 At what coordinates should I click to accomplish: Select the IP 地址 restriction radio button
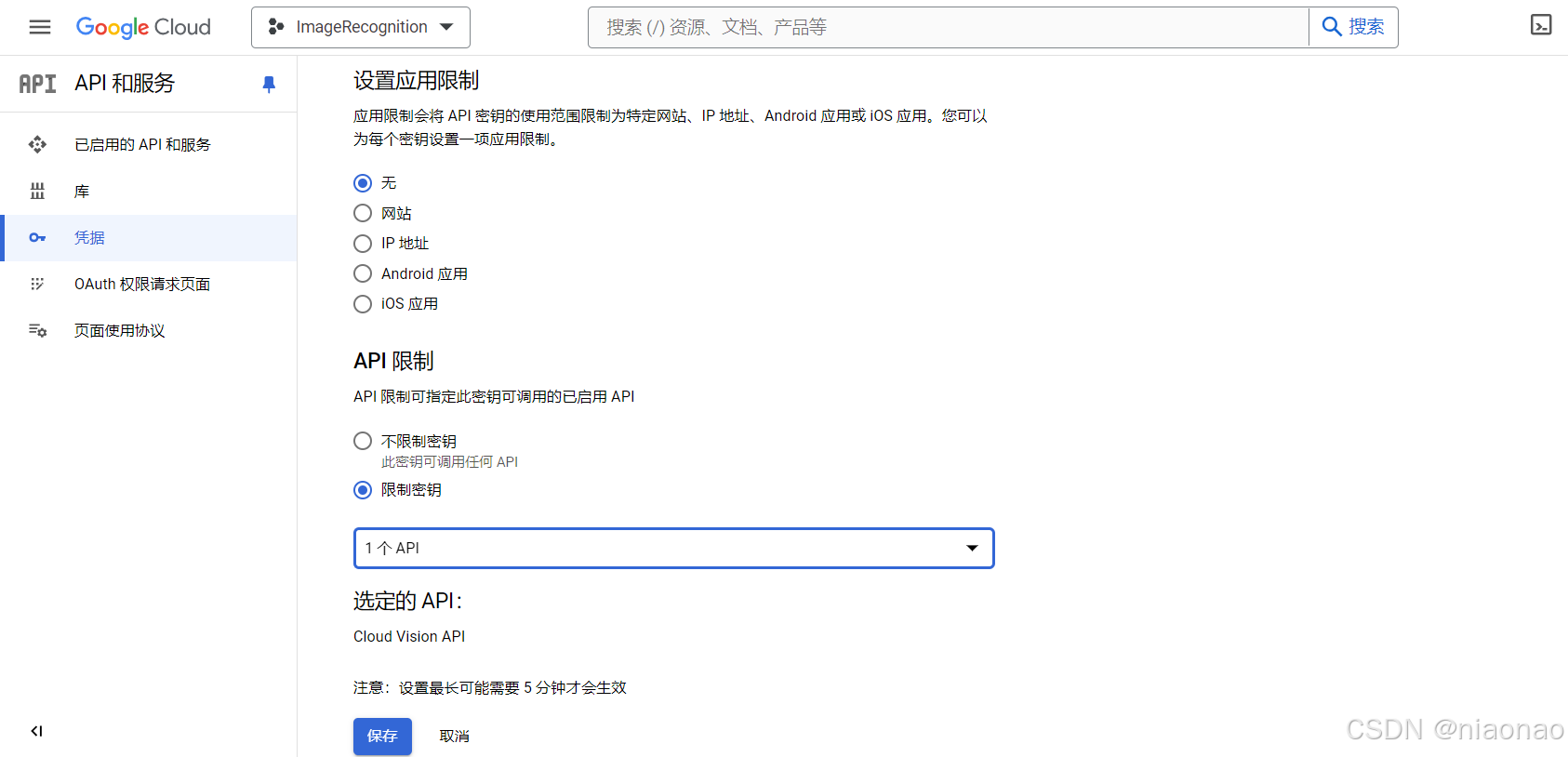point(363,244)
